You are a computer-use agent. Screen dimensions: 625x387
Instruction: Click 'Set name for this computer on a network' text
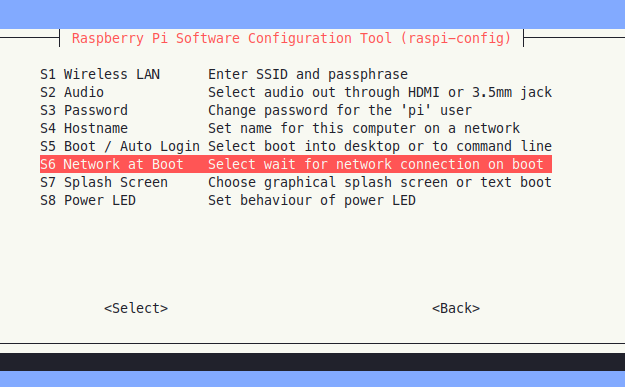pyautogui.click(x=364, y=128)
